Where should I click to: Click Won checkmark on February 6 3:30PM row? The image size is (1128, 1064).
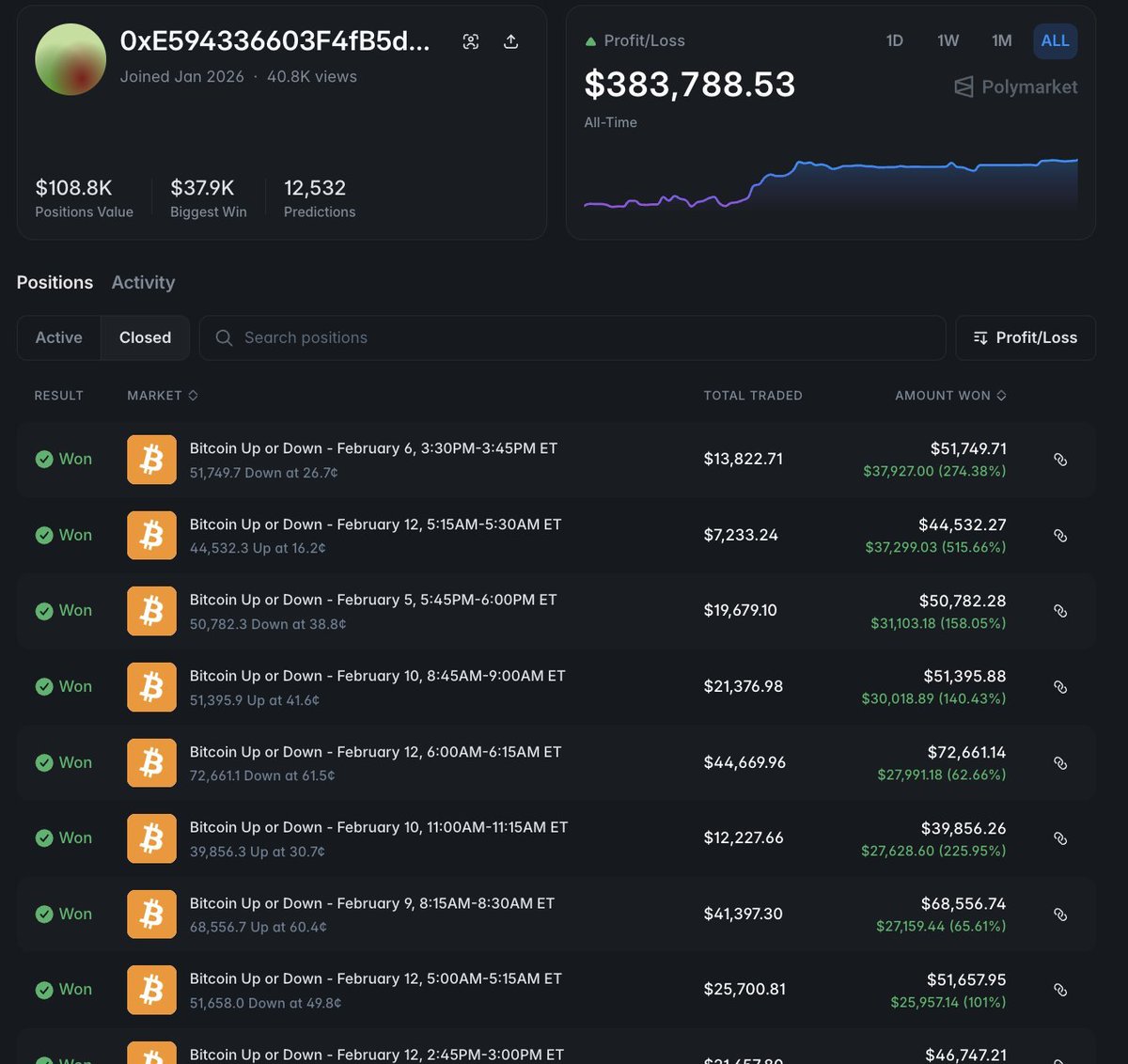pyautogui.click(x=44, y=459)
